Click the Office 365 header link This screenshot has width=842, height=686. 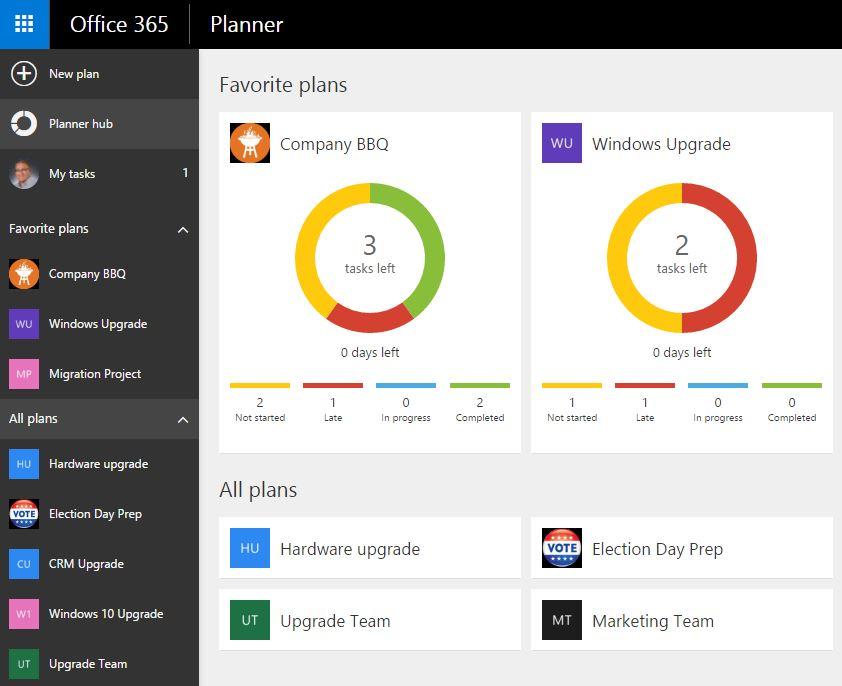click(x=119, y=24)
